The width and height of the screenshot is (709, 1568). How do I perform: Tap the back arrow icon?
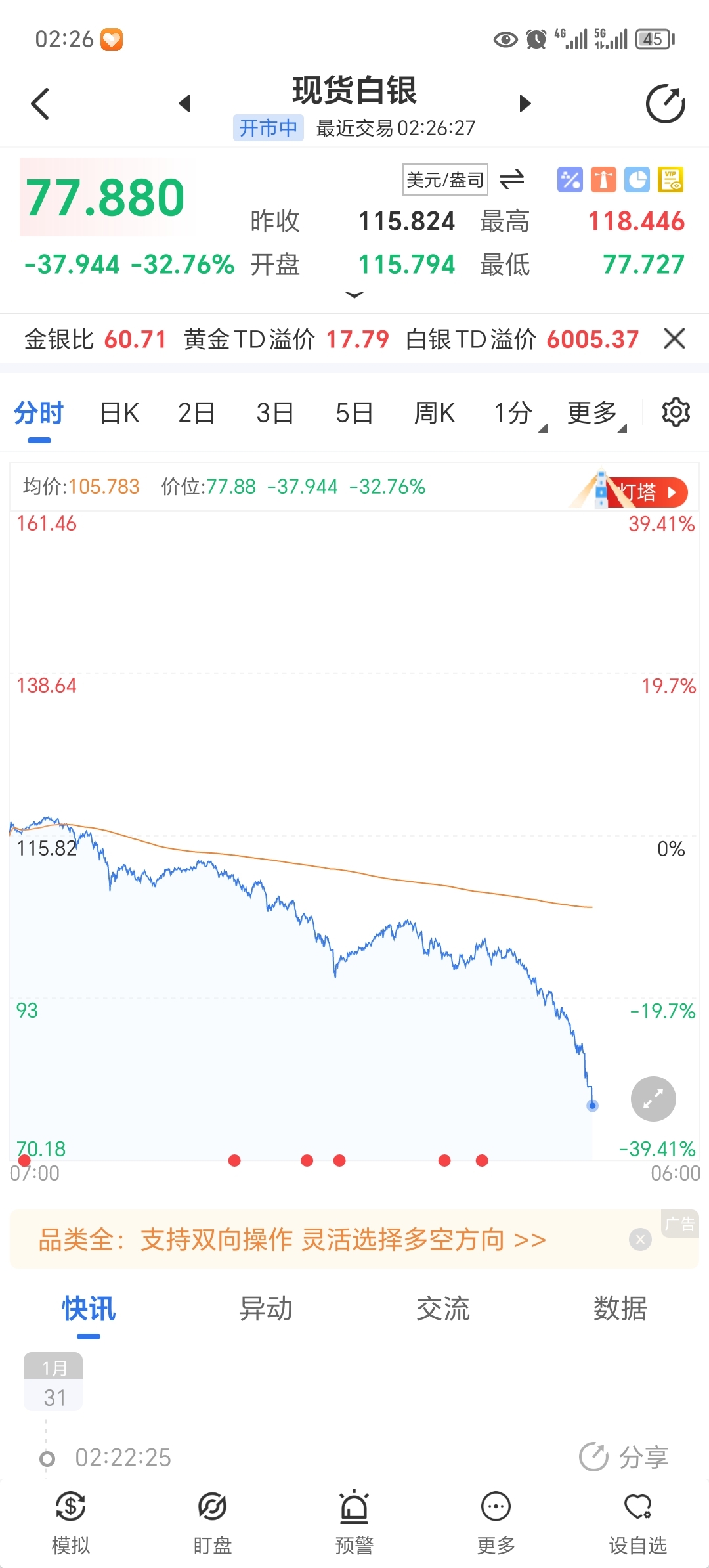(41, 104)
